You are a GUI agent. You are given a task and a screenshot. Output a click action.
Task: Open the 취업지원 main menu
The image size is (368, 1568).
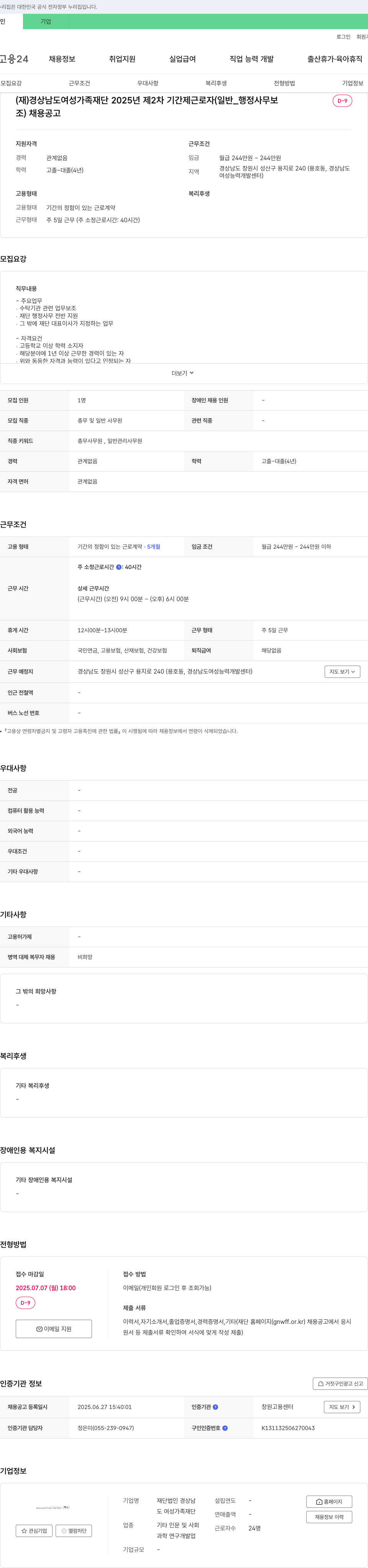coord(122,59)
